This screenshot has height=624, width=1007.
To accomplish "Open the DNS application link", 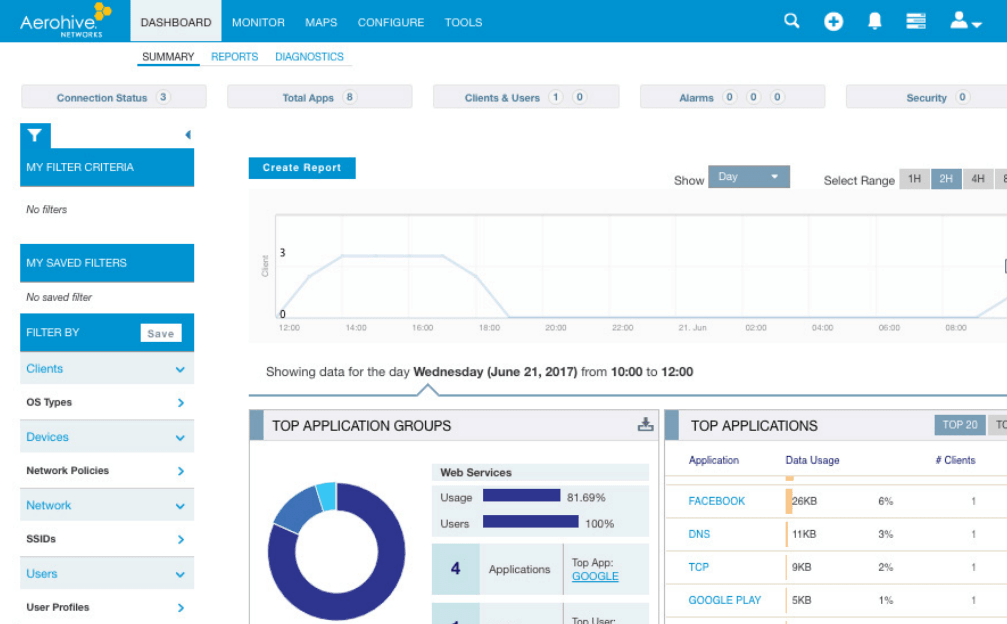I will pos(699,534).
